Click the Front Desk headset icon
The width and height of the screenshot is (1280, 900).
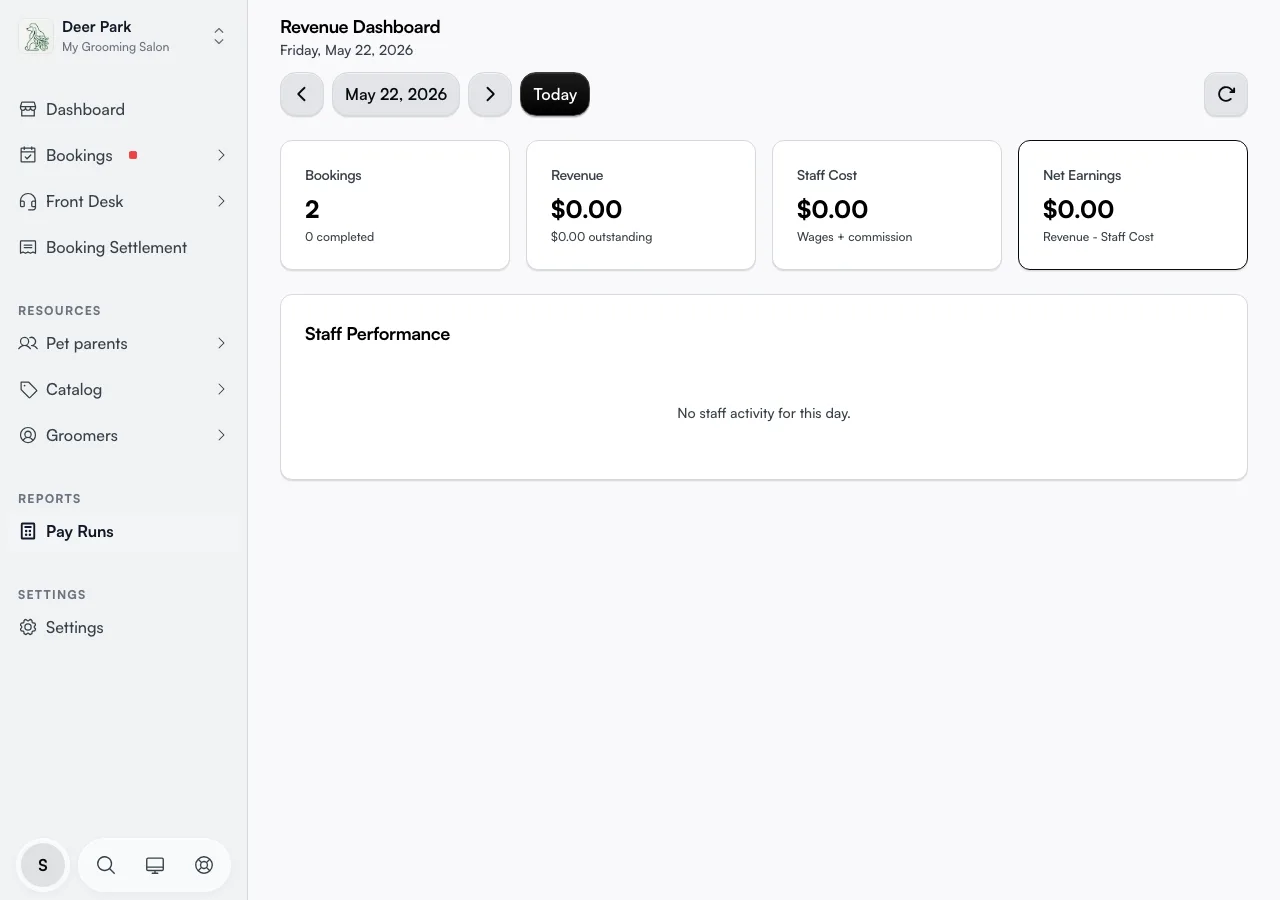coord(28,201)
